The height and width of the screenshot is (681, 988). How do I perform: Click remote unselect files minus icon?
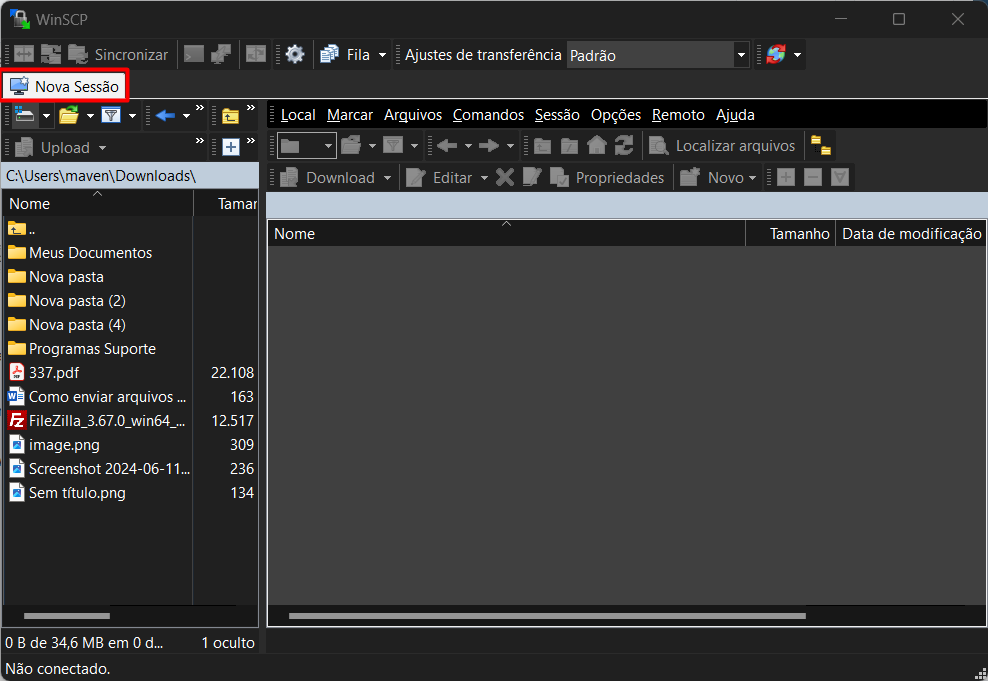point(813,178)
